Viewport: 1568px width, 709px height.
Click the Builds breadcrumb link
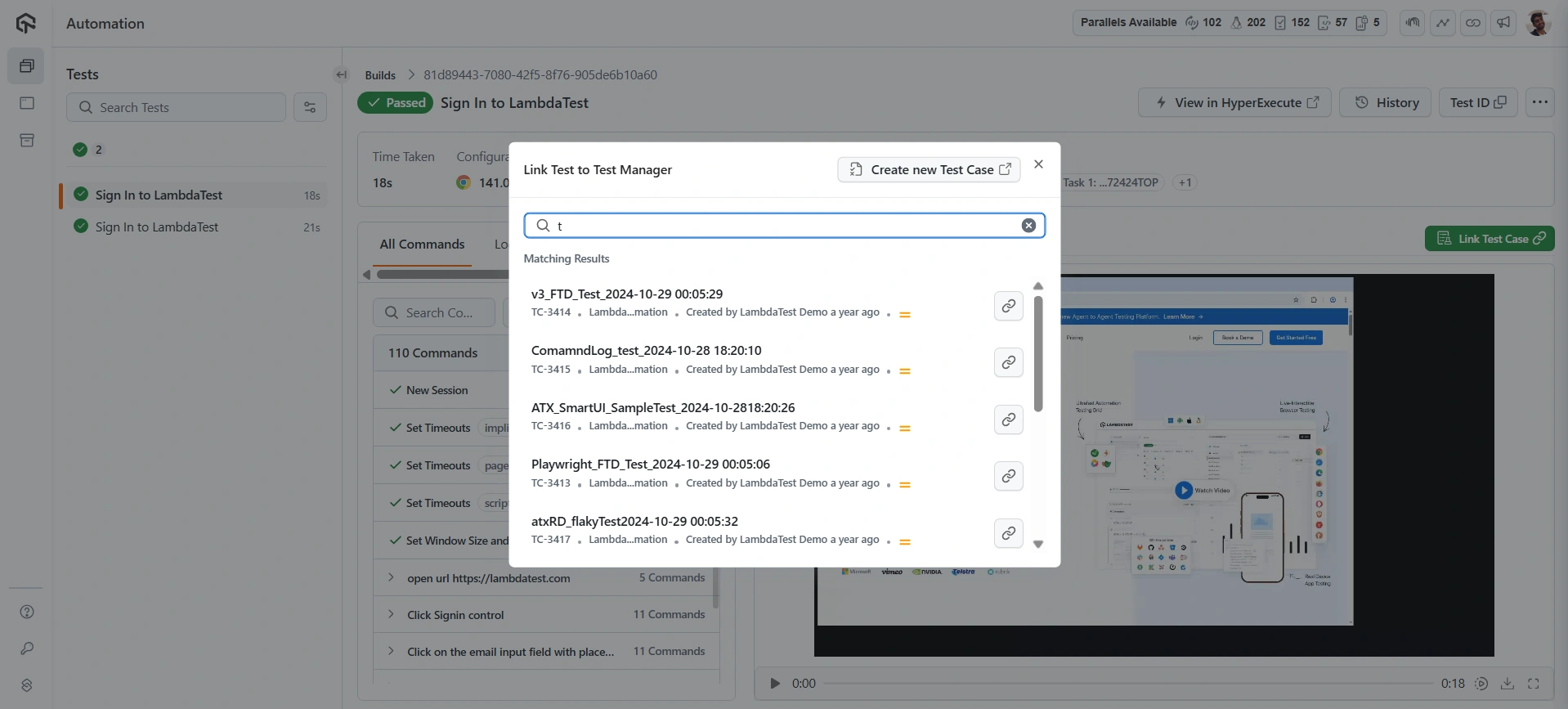click(380, 75)
